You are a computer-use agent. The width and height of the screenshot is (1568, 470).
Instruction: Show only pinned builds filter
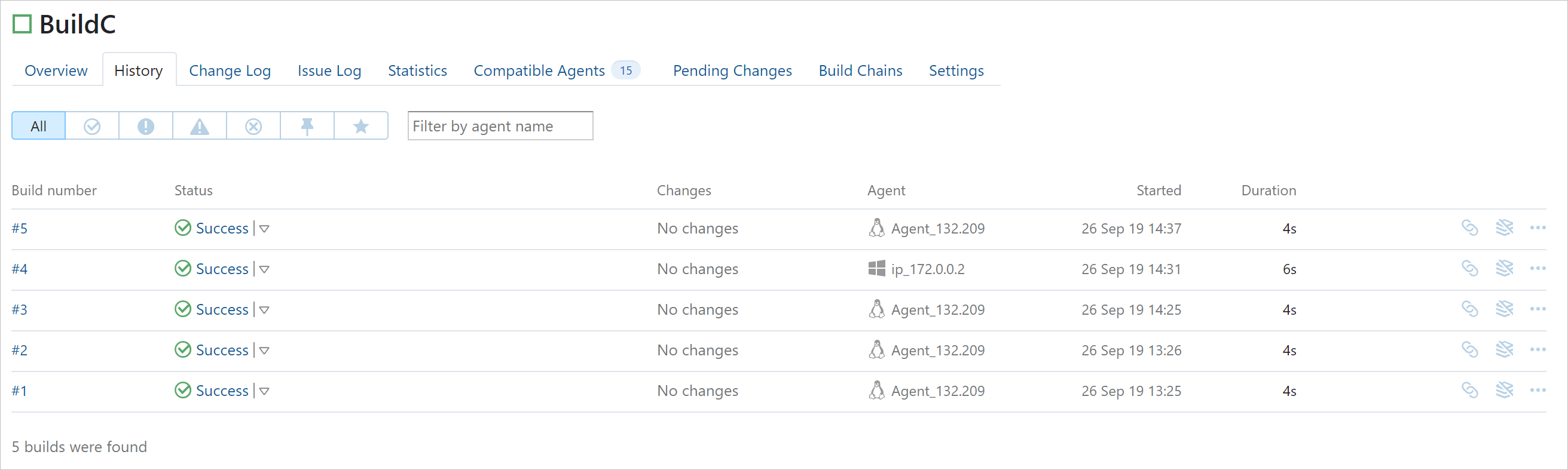tap(307, 126)
